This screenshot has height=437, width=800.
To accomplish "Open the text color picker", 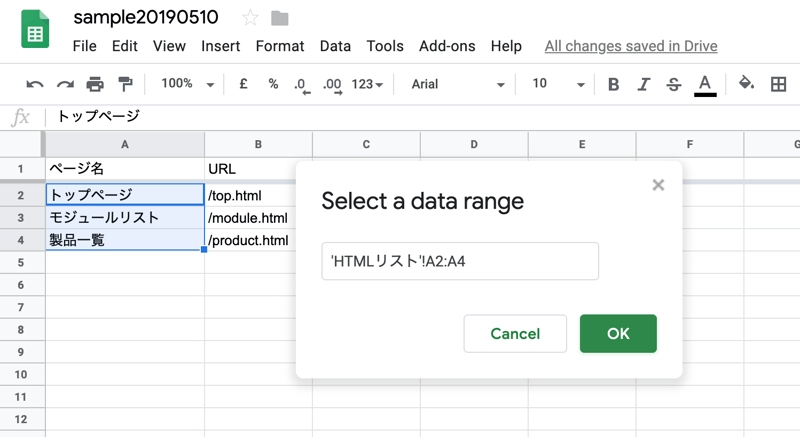I will pyautogui.click(x=705, y=84).
